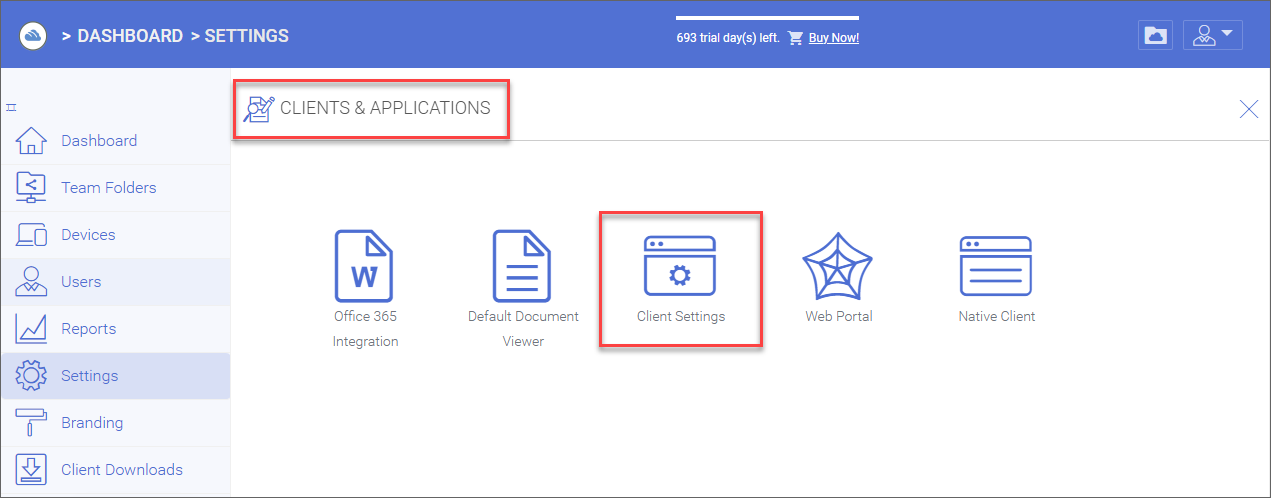1271x498 pixels.
Task: Click the Client Settings label
Action: pos(681,316)
